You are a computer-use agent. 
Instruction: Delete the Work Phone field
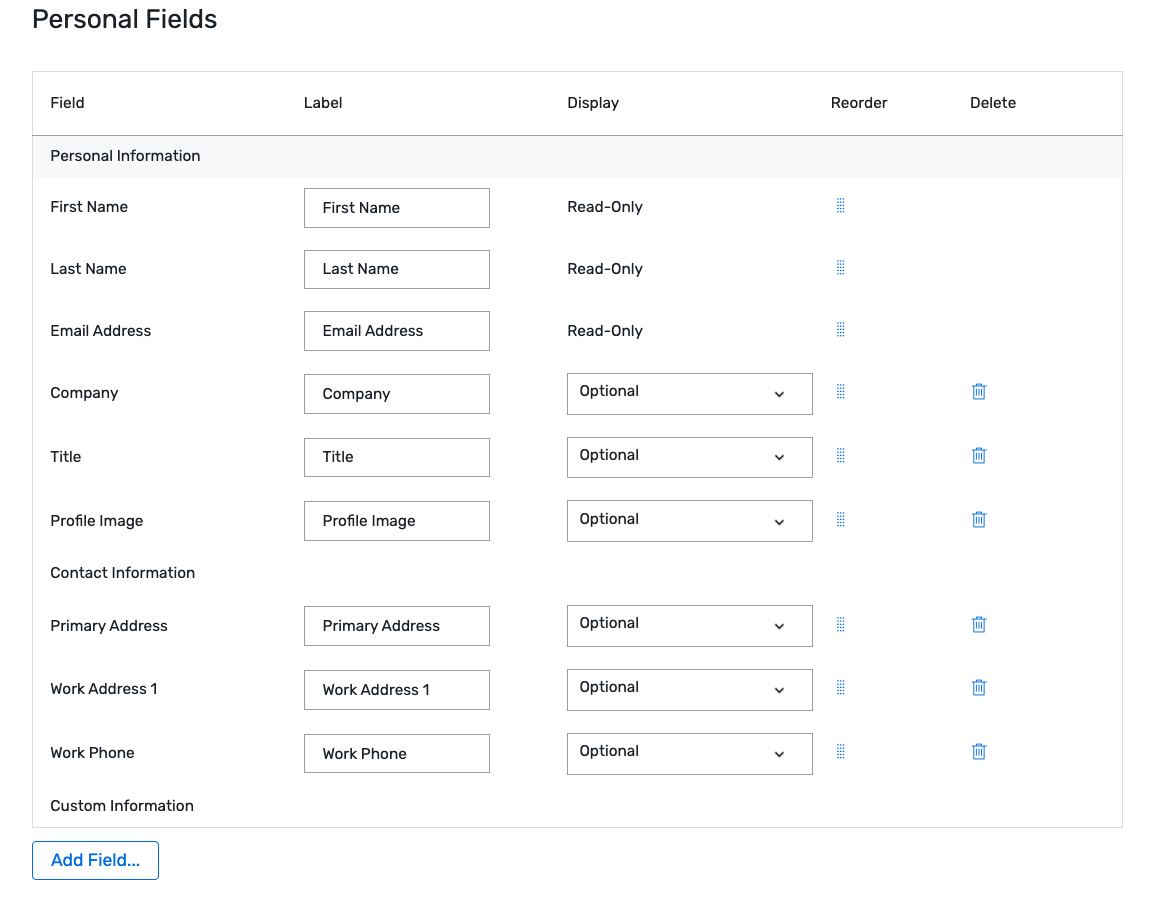point(978,751)
